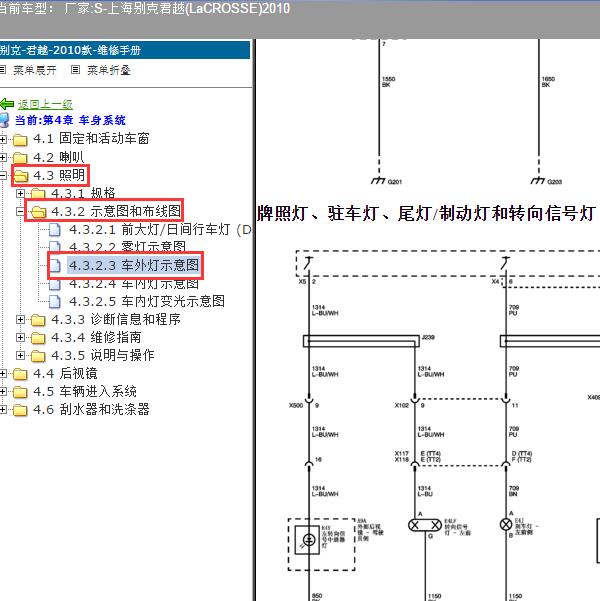The height and width of the screenshot is (601, 600).
Task: Collapse the 4.3.2 示意图和布线图 node
Action: 20,211
